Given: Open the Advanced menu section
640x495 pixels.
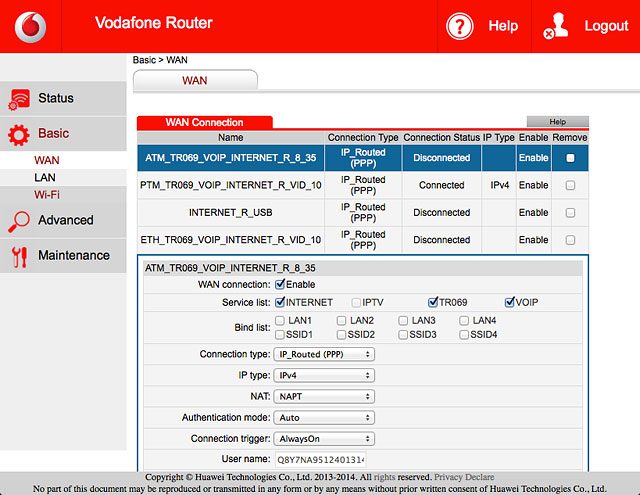Looking at the screenshot, I should [63, 220].
